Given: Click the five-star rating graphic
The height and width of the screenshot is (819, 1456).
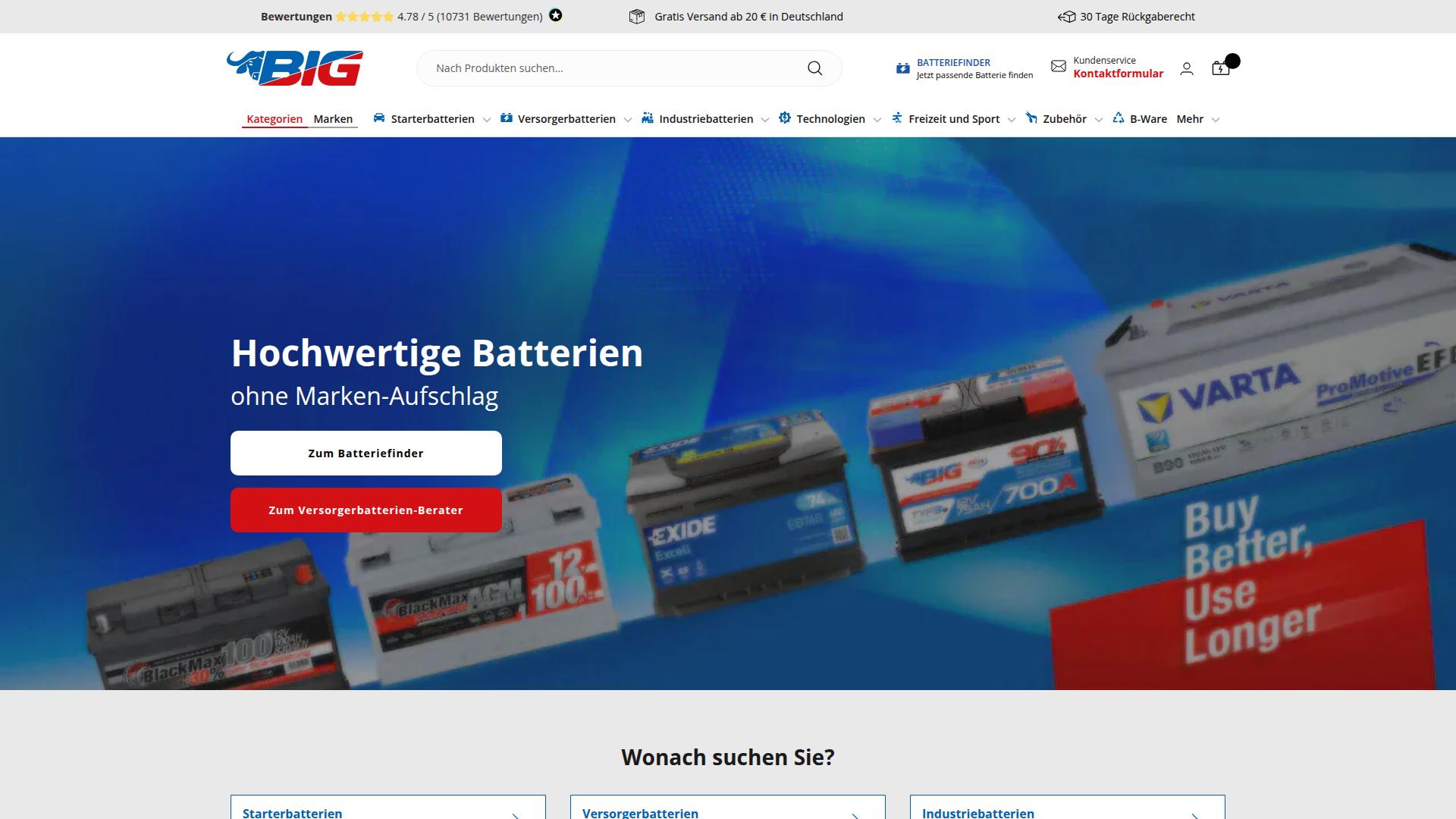Looking at the screenshot, I should pos(365,17).
